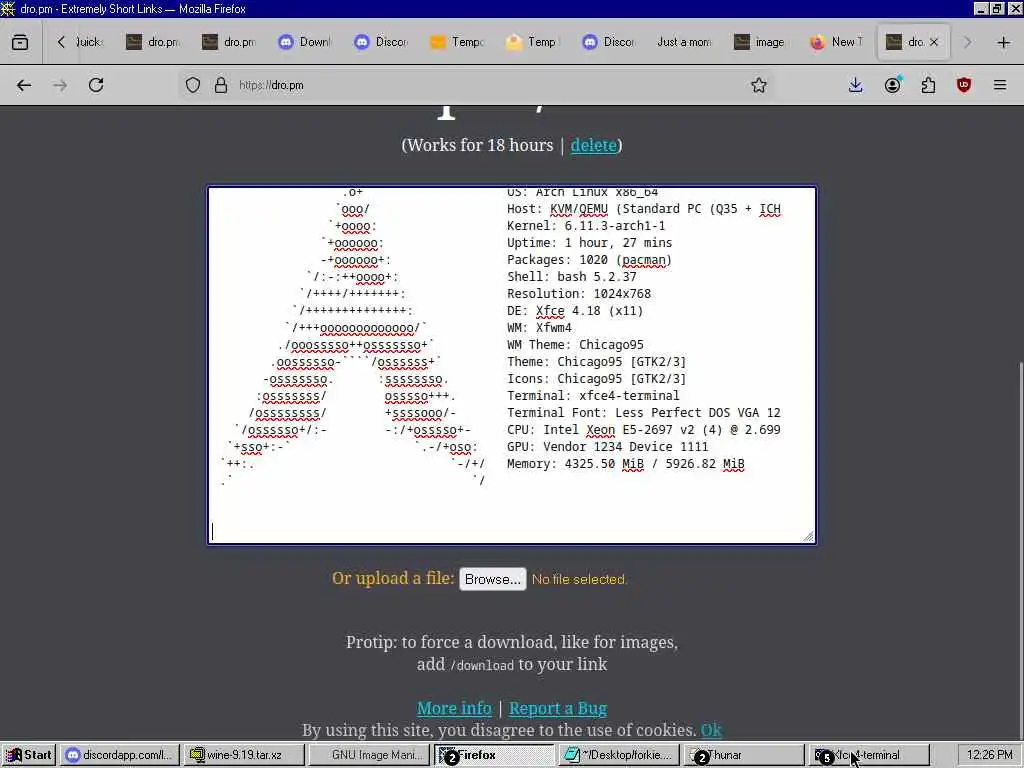This screenshot has width=1024, height=768.
Task: View site security lock info
Action: 221,85
